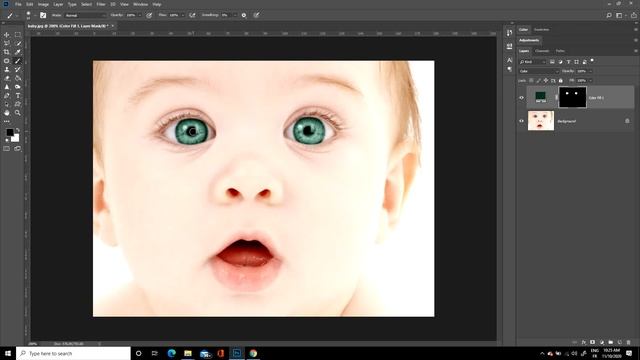Select the Lasso tool

[7, 43]
